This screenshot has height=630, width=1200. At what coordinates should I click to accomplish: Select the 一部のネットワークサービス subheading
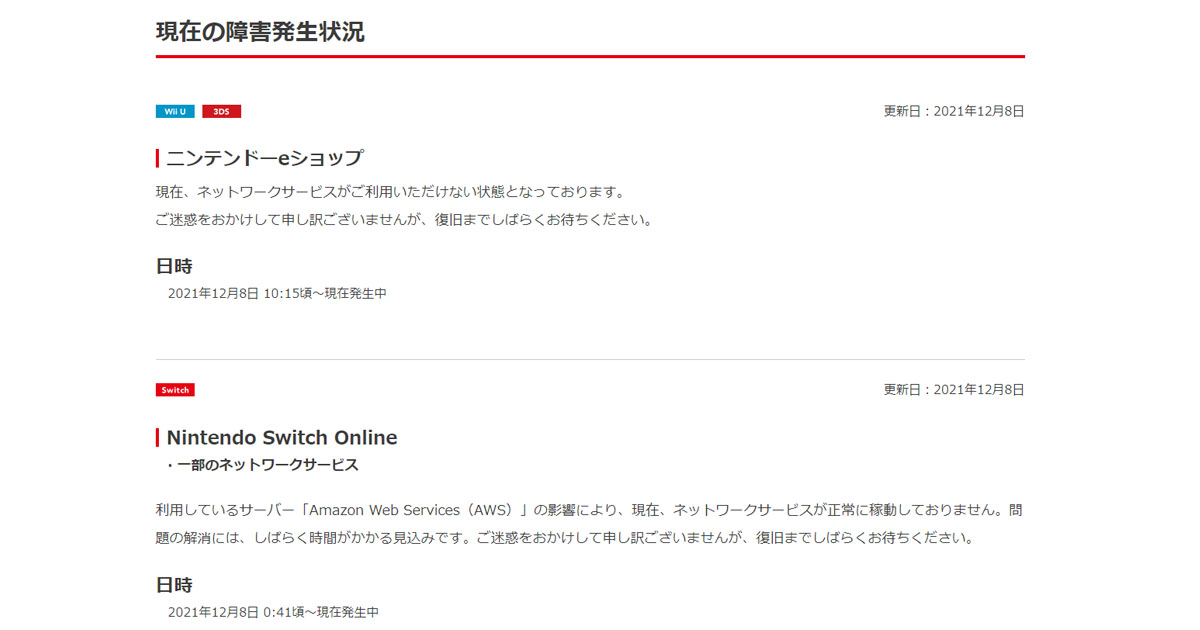262,465
